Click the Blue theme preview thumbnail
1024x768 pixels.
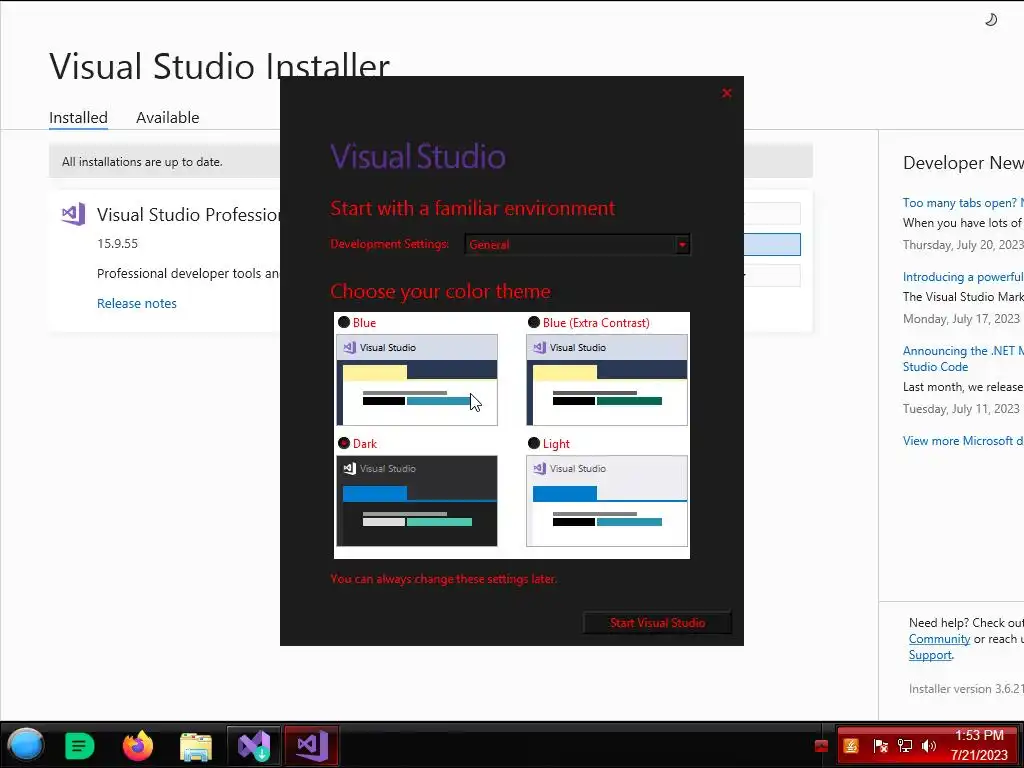(417, 380)
